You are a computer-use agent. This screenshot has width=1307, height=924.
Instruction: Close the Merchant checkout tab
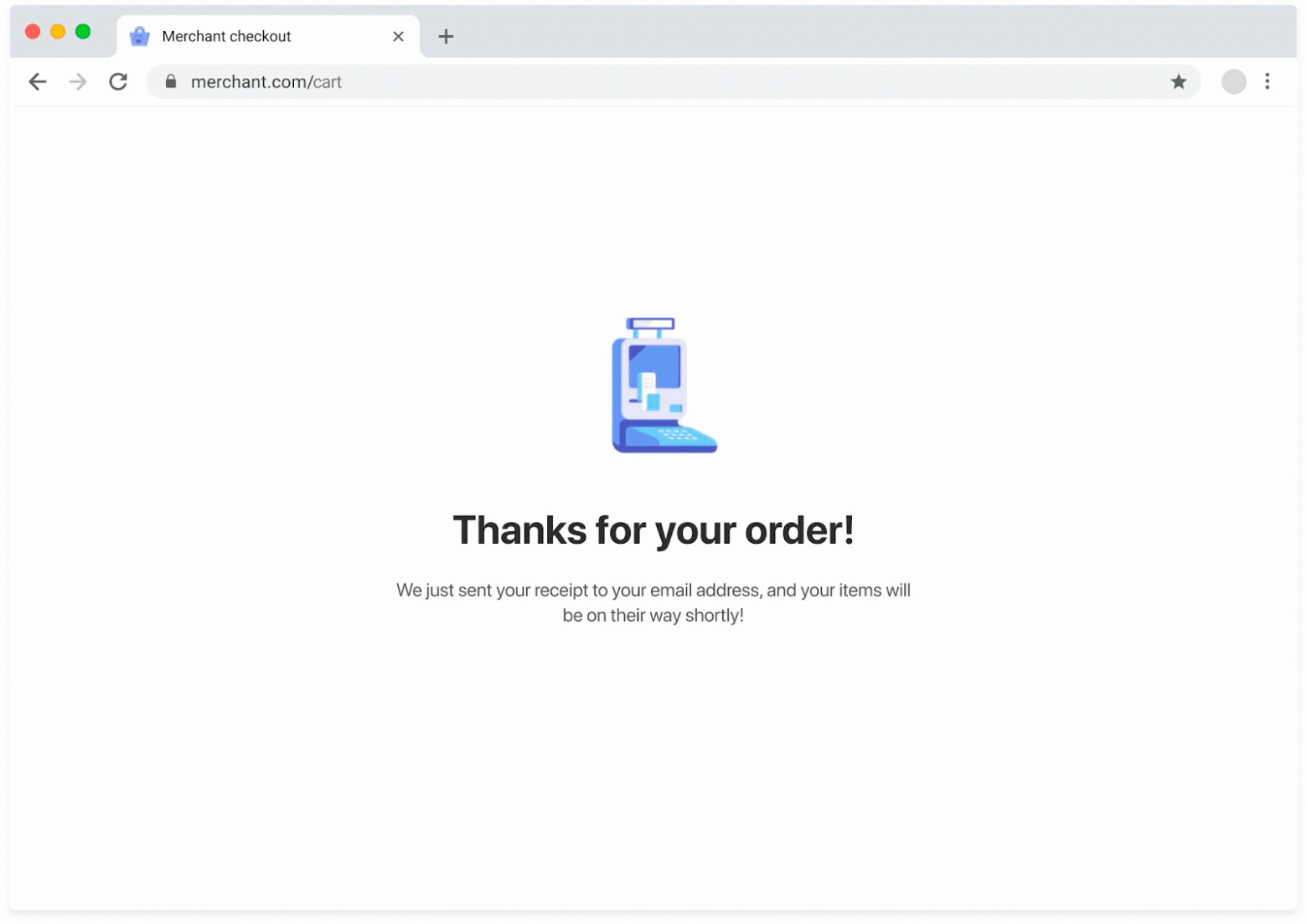tap(398, 36)
